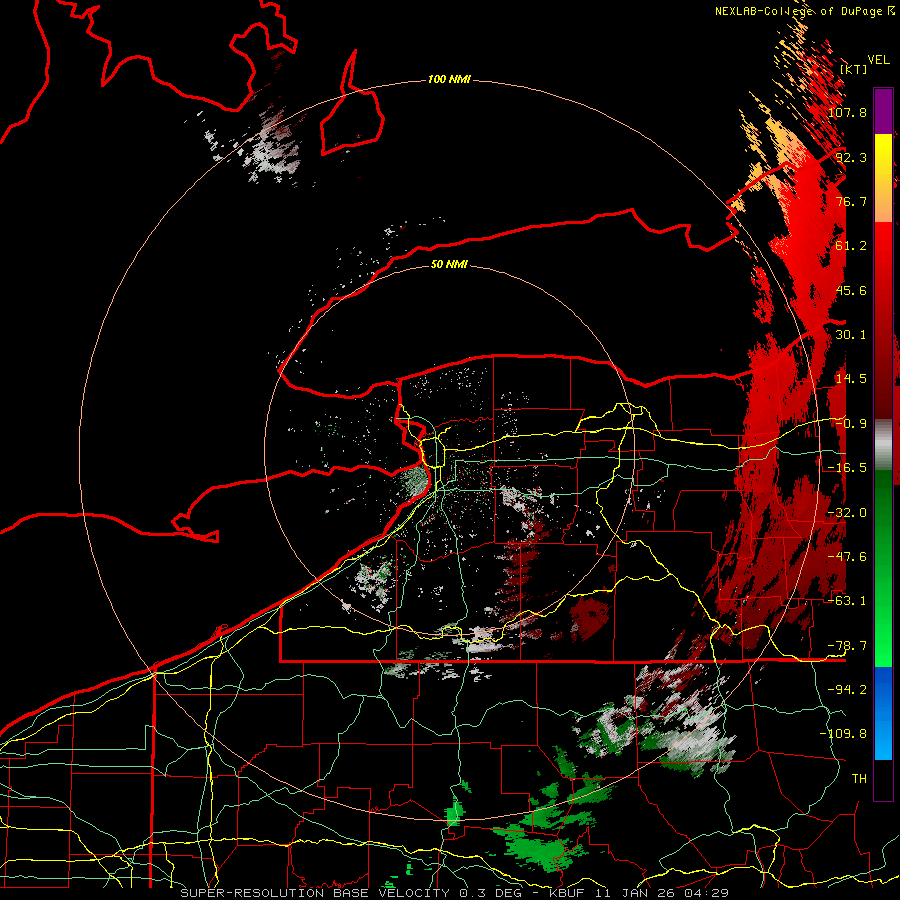The width and height of the screenshot is (900, 900).
Task: Select the 30.1 legend value
Action: tap(851, 335)
